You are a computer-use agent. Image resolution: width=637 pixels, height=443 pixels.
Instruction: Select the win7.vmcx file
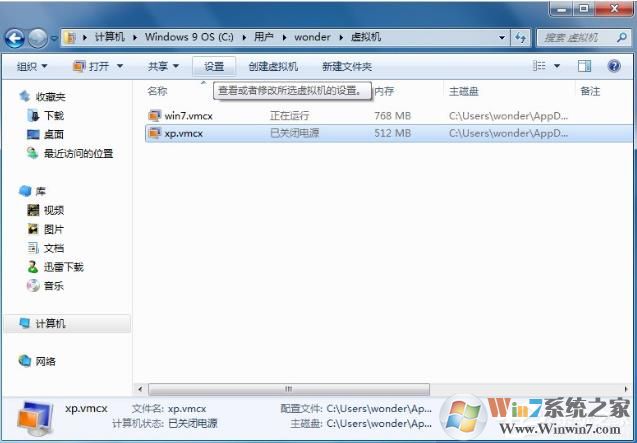[188, 116]
